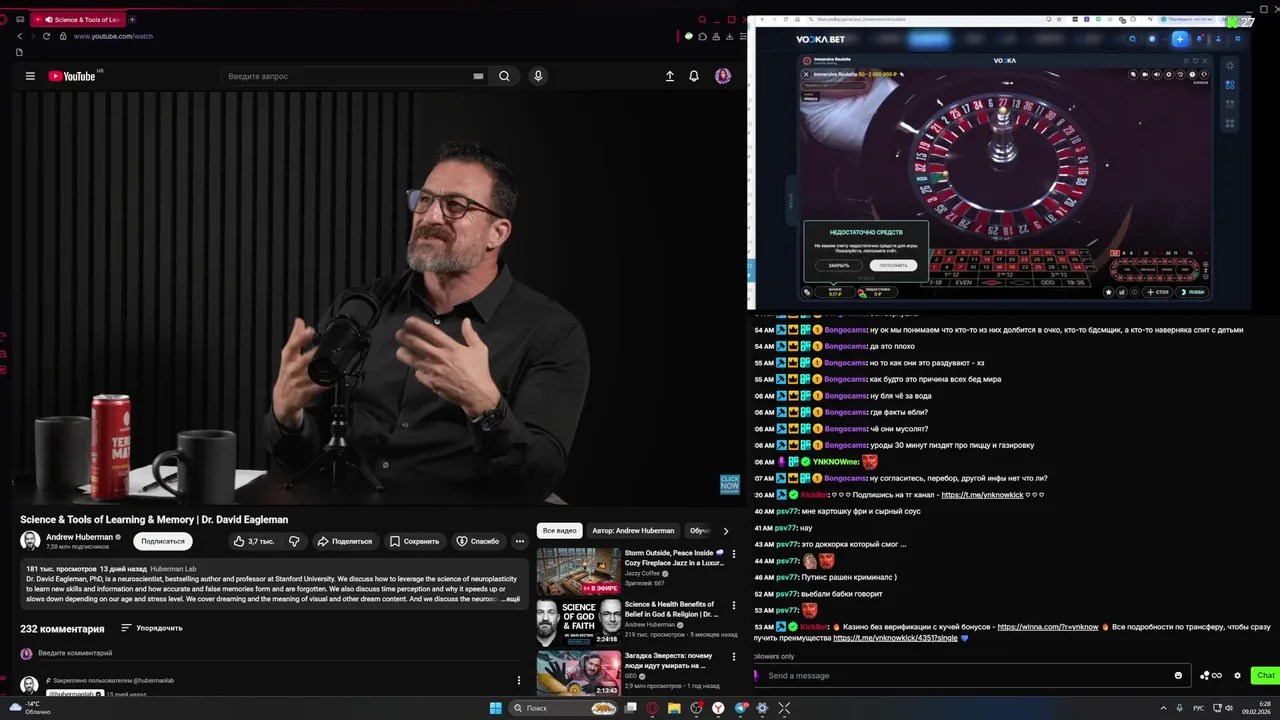
Task: Expand the description with ...ещё
Action: pos(511,599)
